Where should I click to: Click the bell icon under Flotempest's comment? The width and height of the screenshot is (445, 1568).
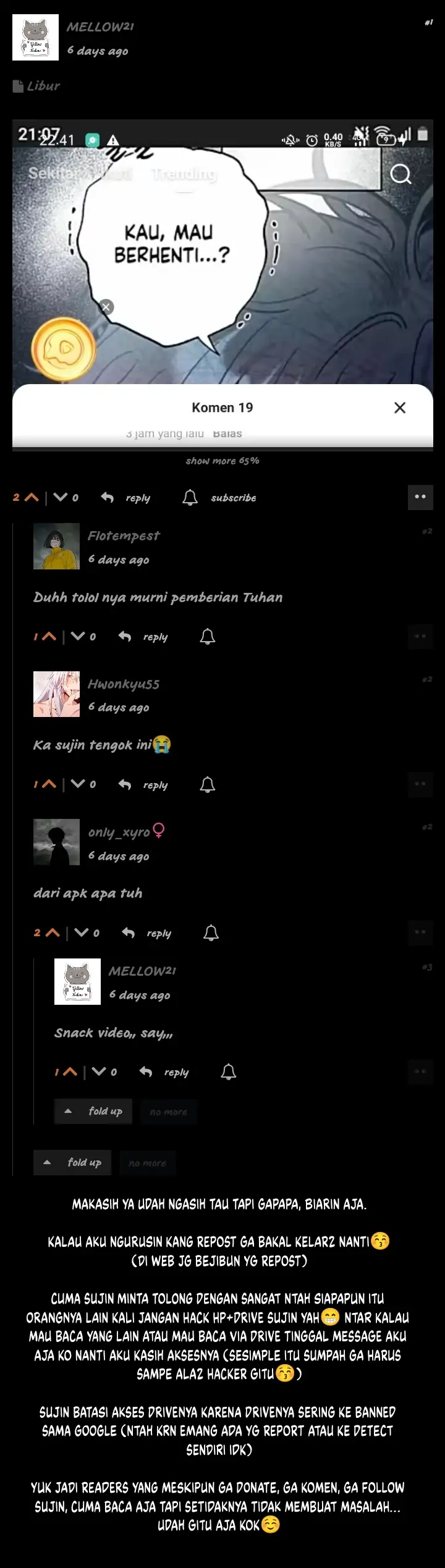coord(208,637)
